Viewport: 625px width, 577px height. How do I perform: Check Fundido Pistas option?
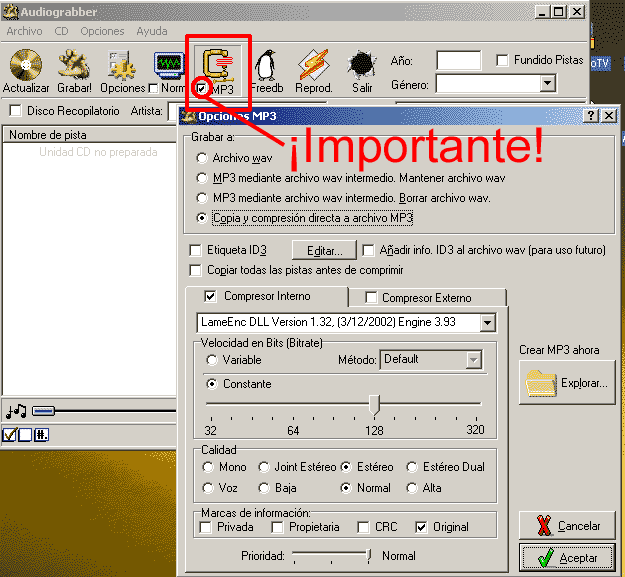click(x=502, y=61)
